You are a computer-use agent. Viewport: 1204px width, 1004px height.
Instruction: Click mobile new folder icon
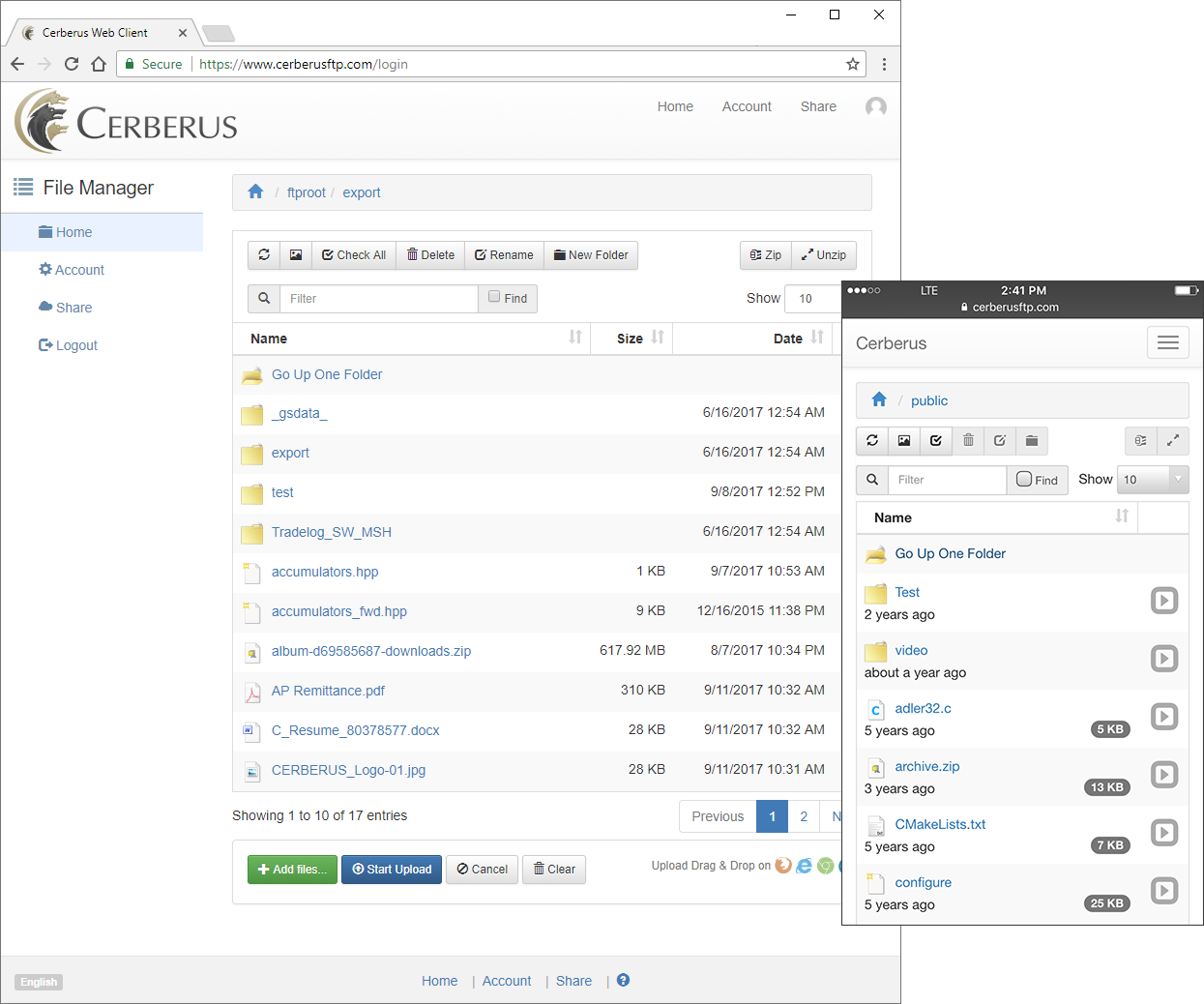[1032, 441]
